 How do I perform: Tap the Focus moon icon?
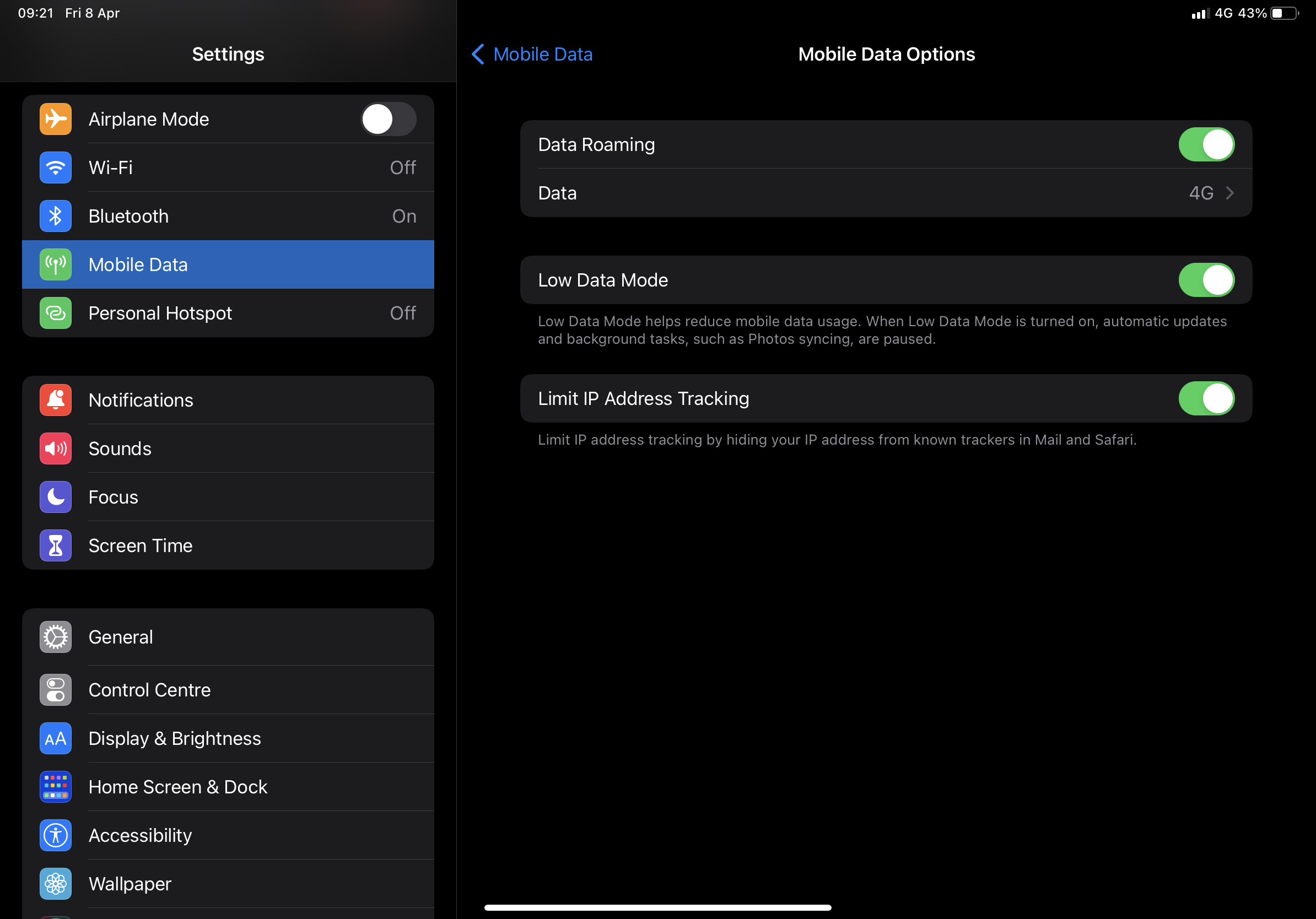(x=56, y=497)
